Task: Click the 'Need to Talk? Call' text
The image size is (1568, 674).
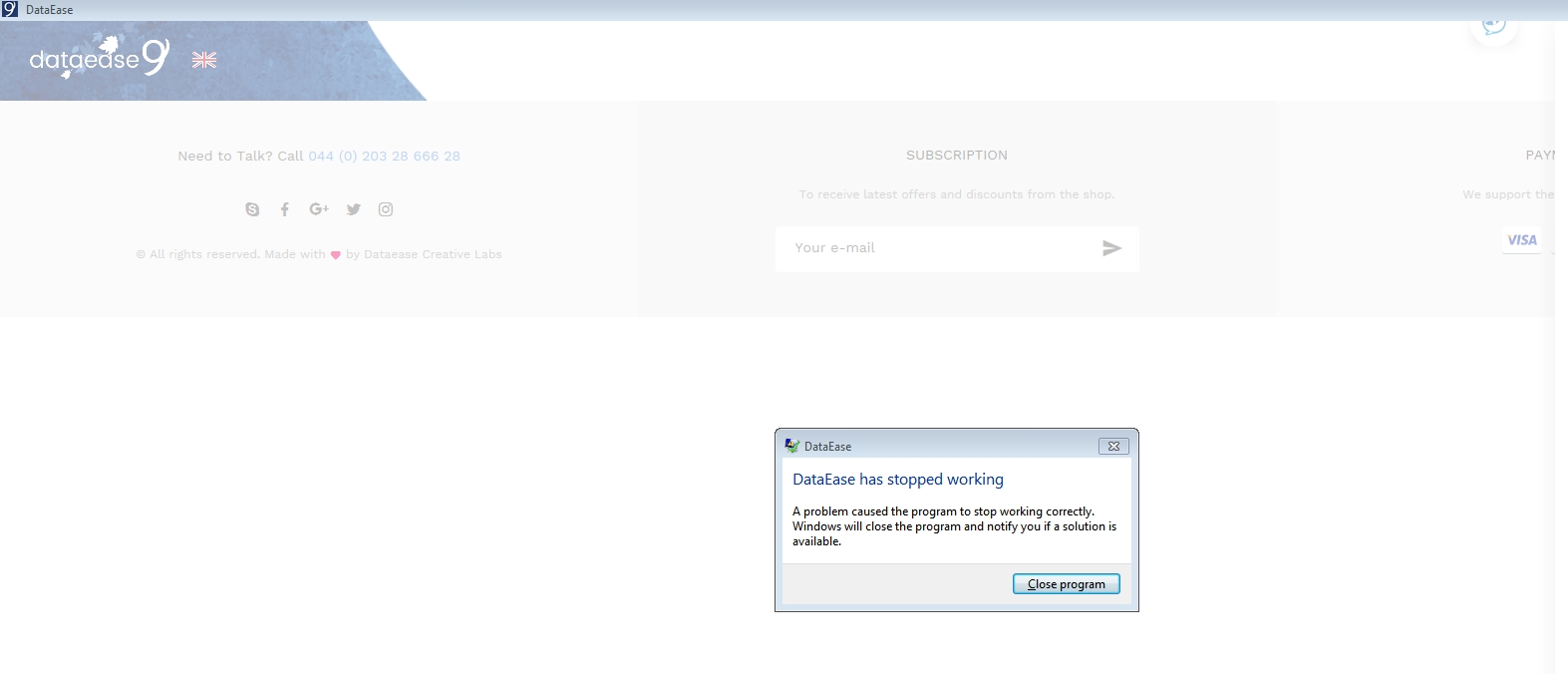Action: pyautogui.click(x=240, y=157)
